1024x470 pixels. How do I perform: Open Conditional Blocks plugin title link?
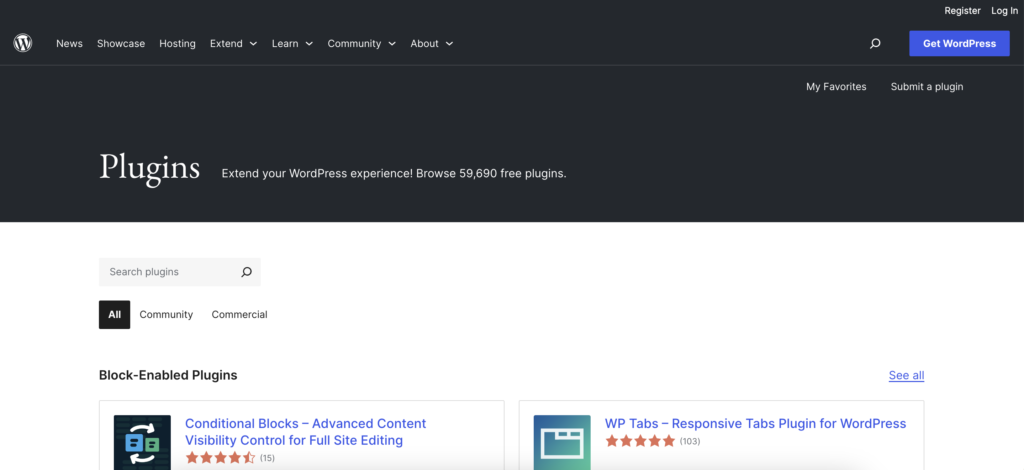coord(306,432)
